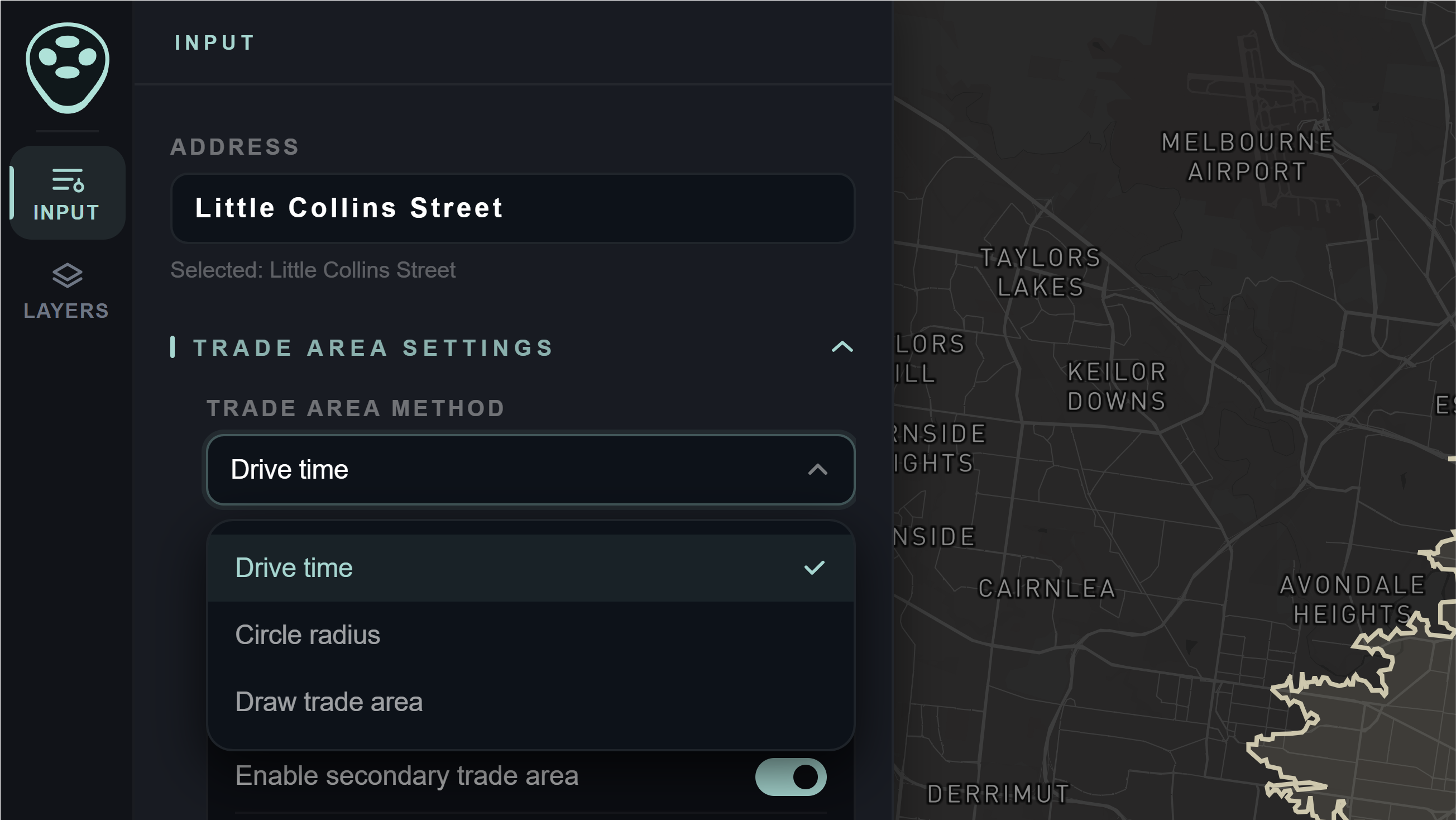Switch to the Layers sidebar tab
Image resolution: width=1456 pixels, height=820 pixels.
tap(66, 291)
